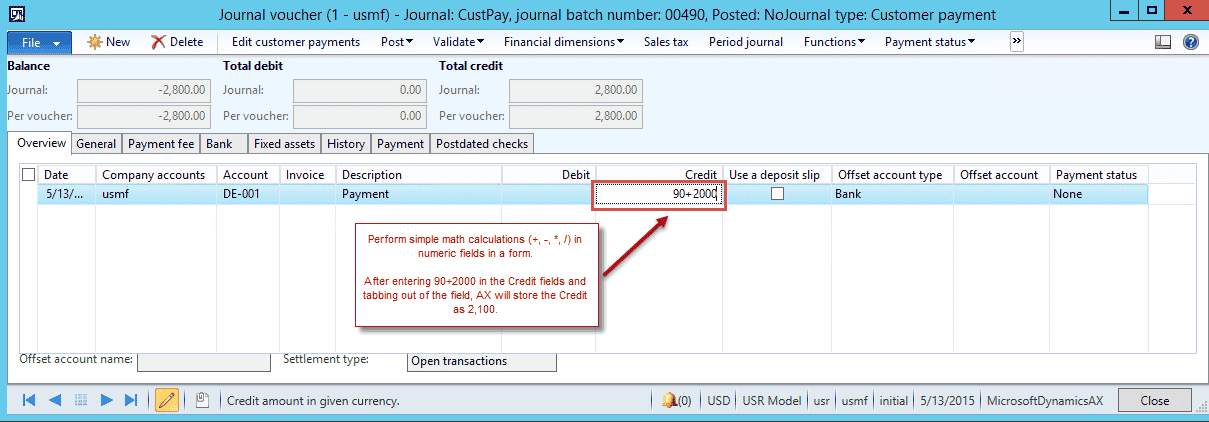Click Edit customer payments
Viewport: 1209px width, 422px height.
[x=296, y=42]
